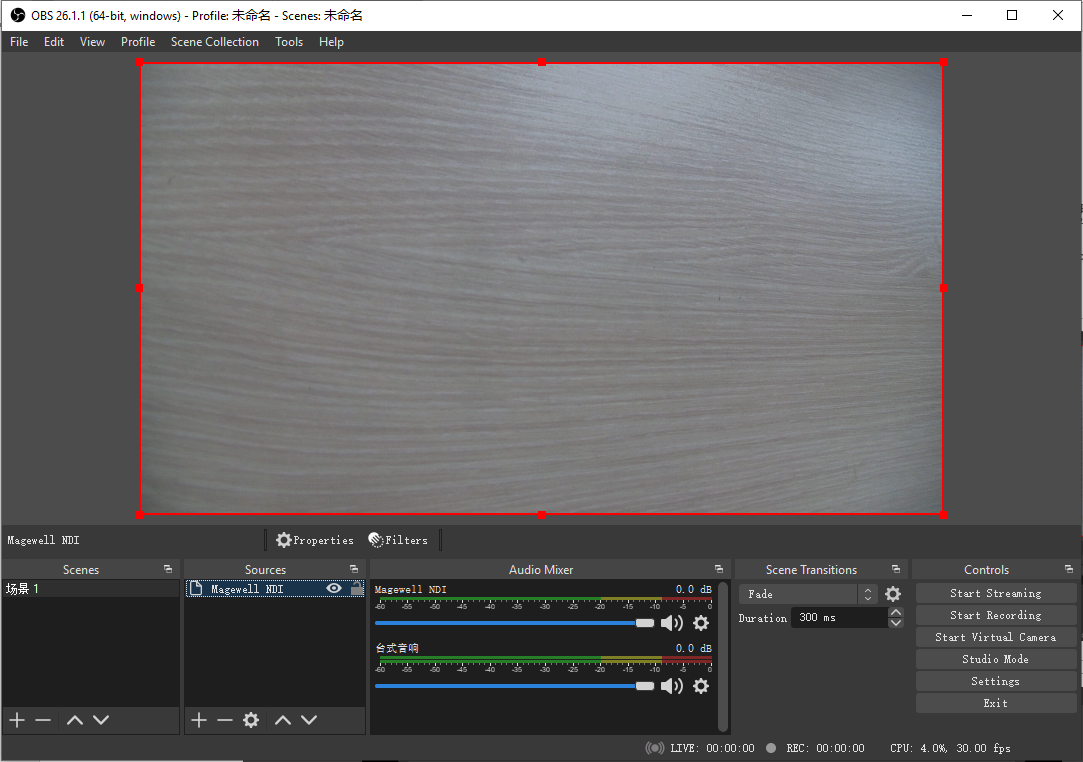Mute the 台式音响 audio channel
Screen dimensions: 1083x762
[672, 686]
